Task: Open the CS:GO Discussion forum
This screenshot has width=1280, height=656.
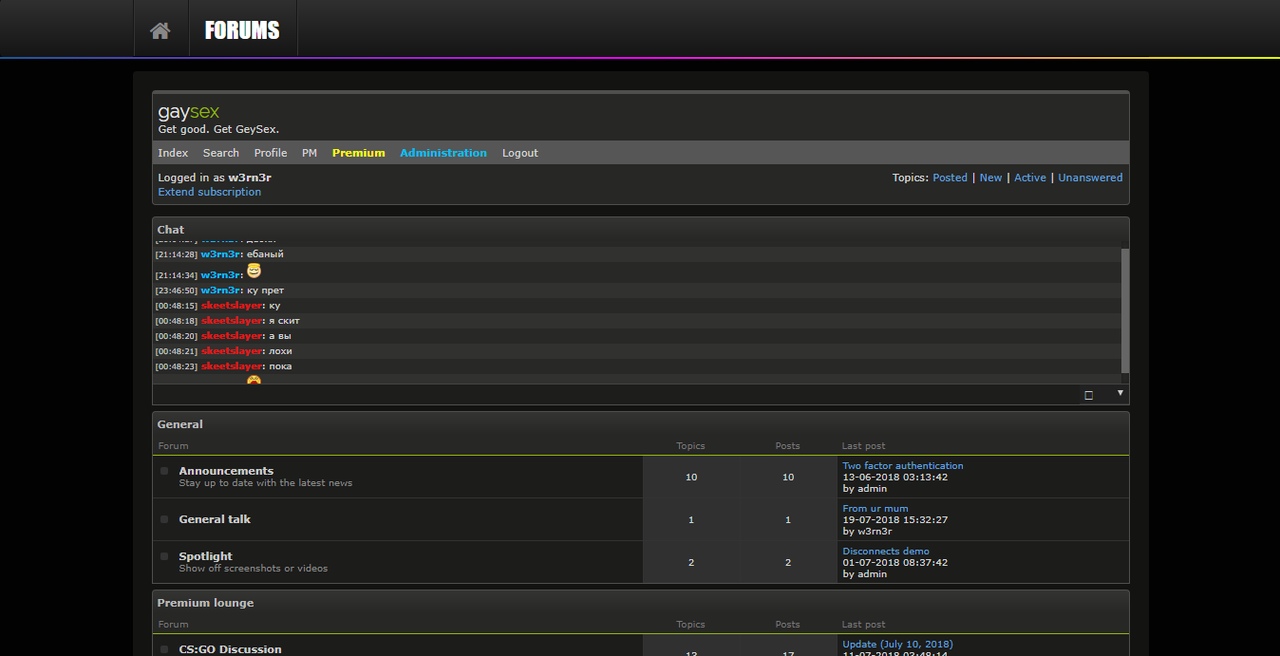Action: tap(230, 649)
